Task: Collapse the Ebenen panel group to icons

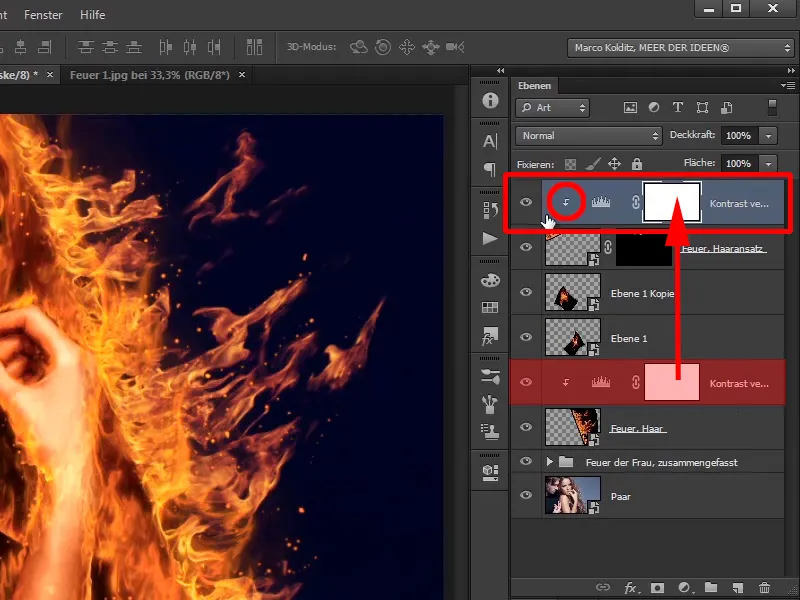Action: pyautogui.click(x=791, y=70)
